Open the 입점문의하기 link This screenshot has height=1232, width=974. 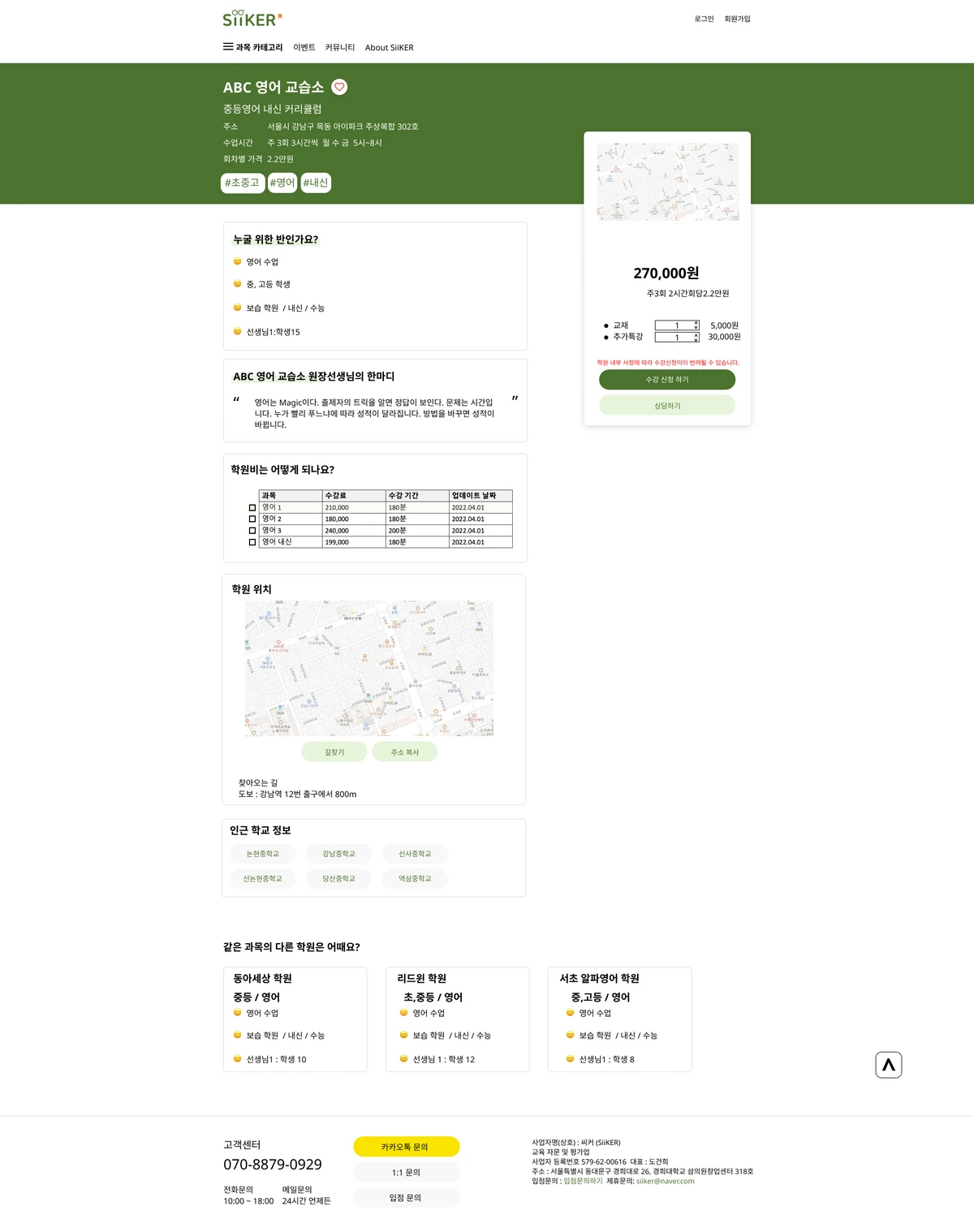[584, 1181]
